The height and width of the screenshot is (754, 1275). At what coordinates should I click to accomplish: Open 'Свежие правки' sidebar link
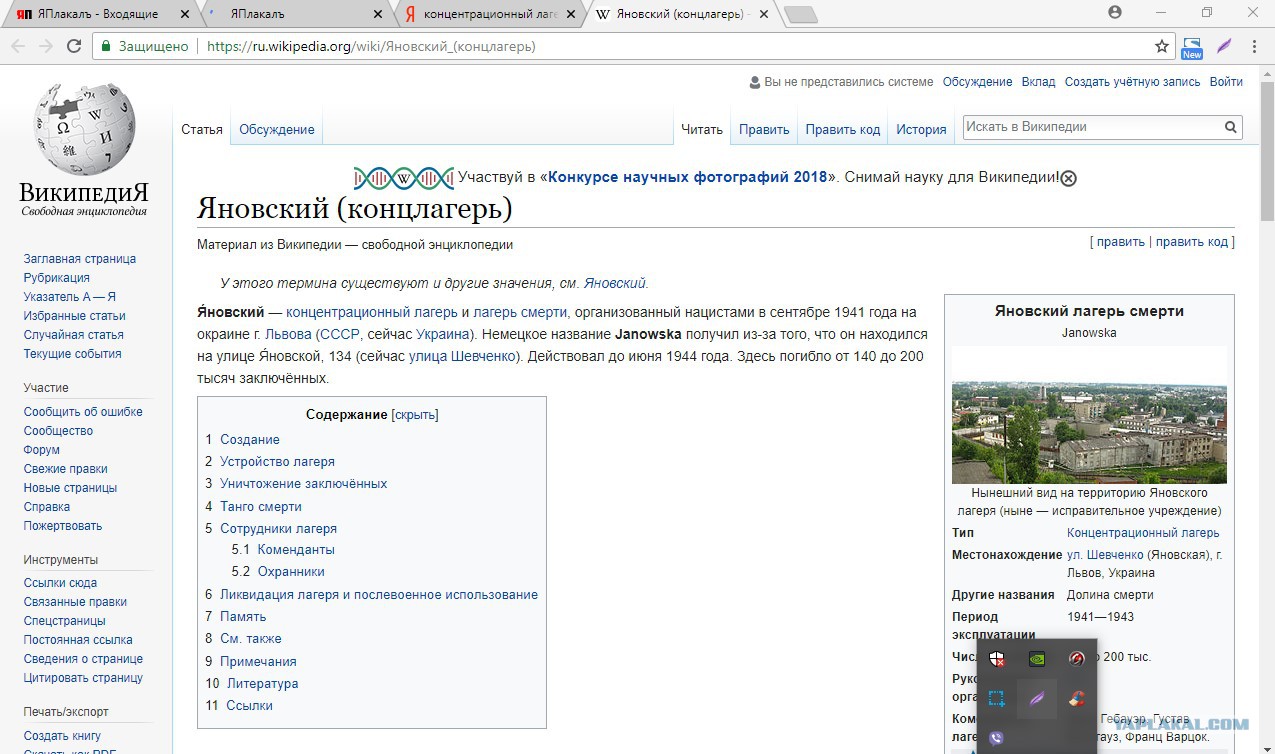coord(66,468)
